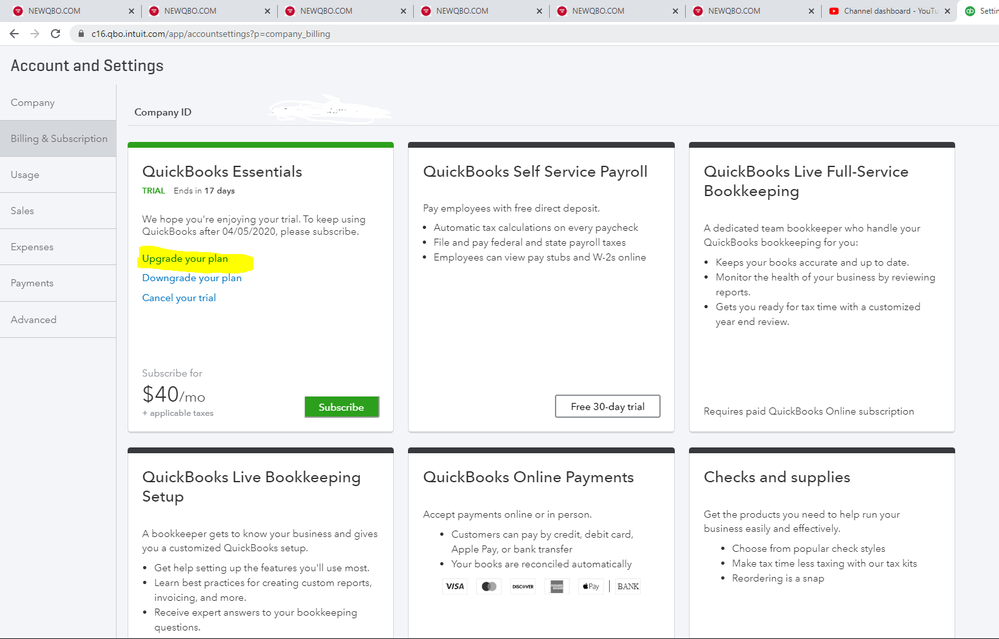Click the QuickBooks Self Service Payroll title
This screenshot has width=999, height=639.
535,171
